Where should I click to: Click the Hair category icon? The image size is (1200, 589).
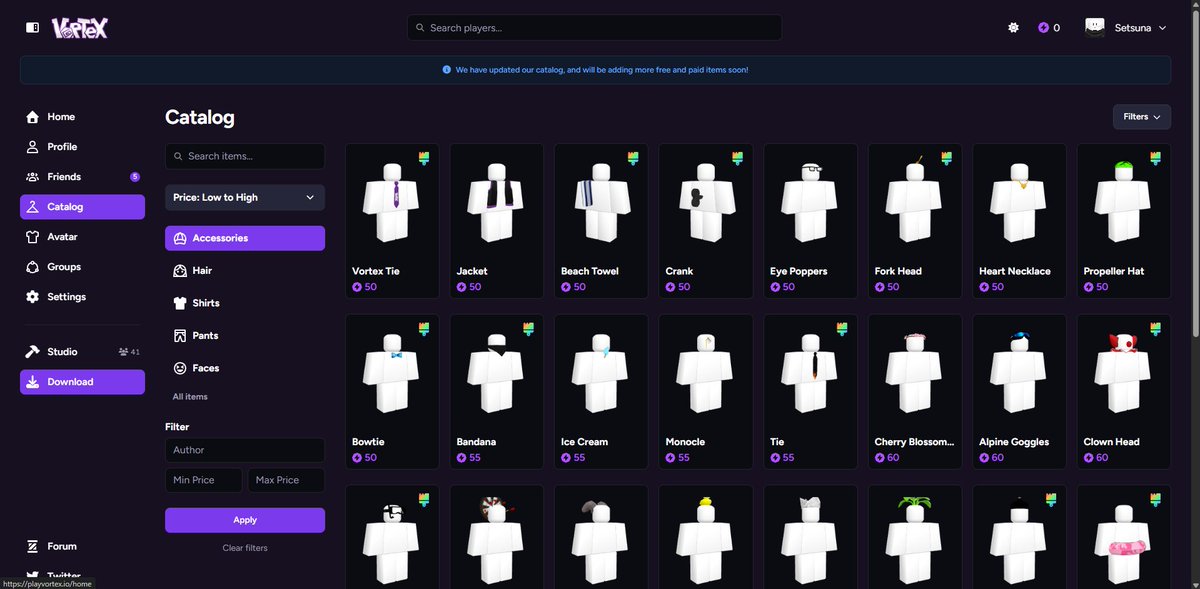pos(180,271)
